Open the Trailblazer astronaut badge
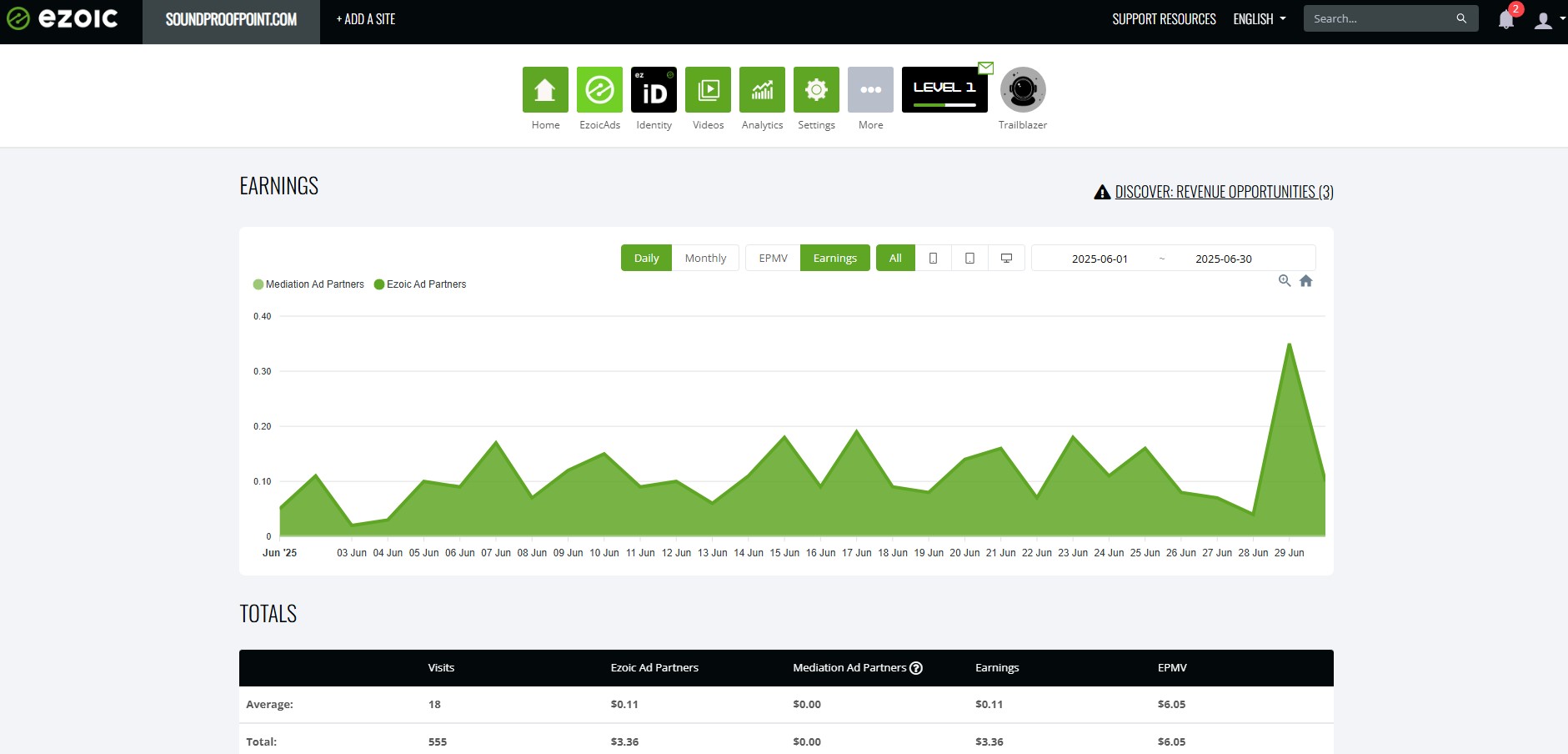 [x=1023, y=89]
